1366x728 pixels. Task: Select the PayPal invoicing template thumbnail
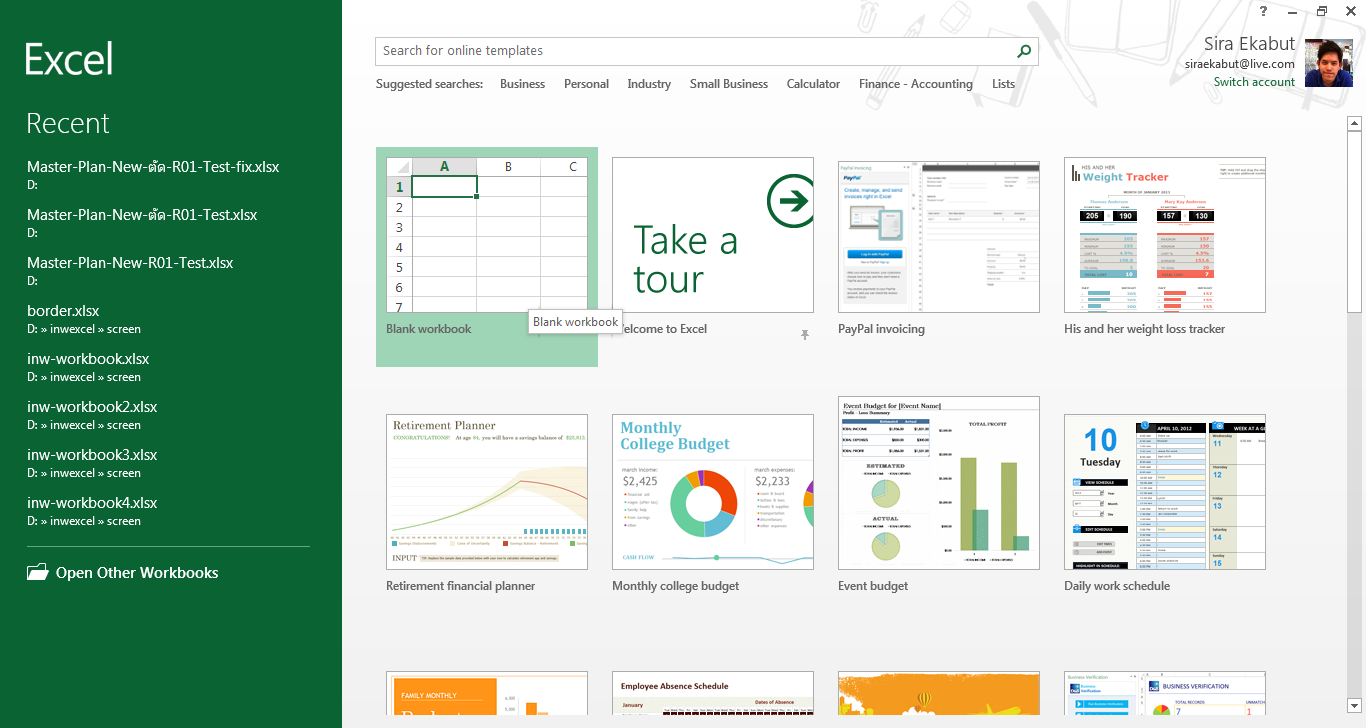pyautogui.click(x=939, y=235)
